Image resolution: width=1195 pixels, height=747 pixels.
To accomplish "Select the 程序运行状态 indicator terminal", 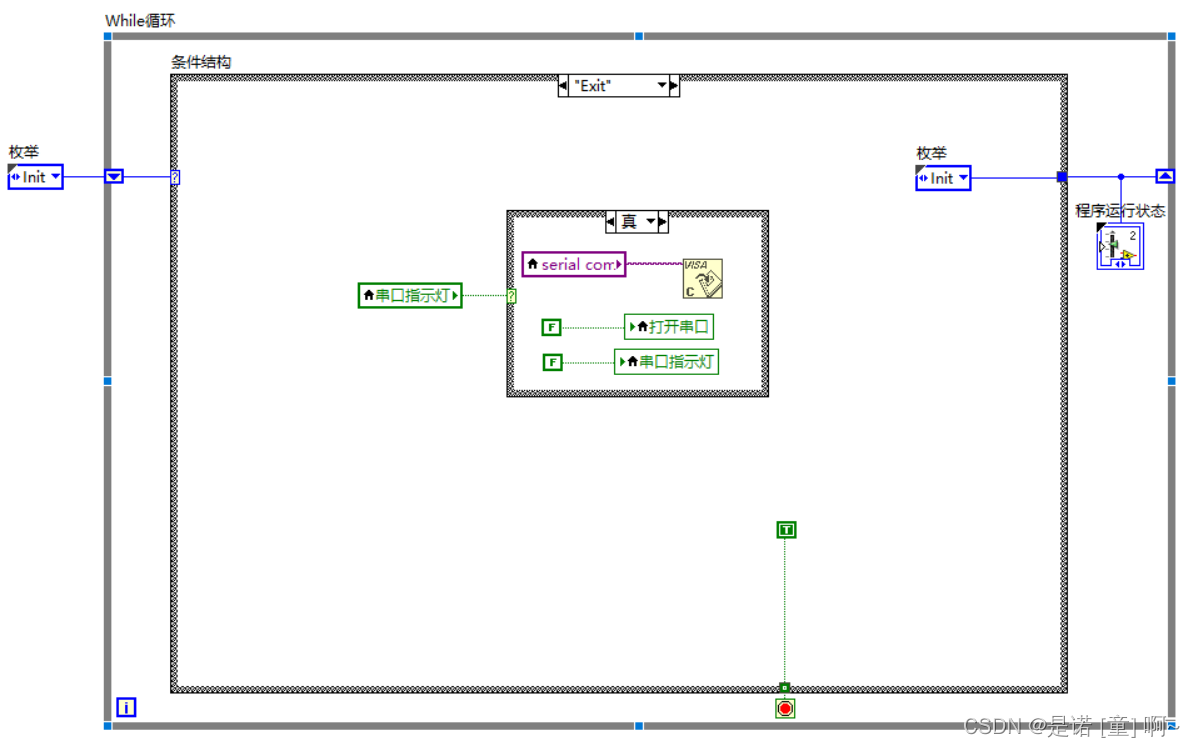I will coord(1120,246).
